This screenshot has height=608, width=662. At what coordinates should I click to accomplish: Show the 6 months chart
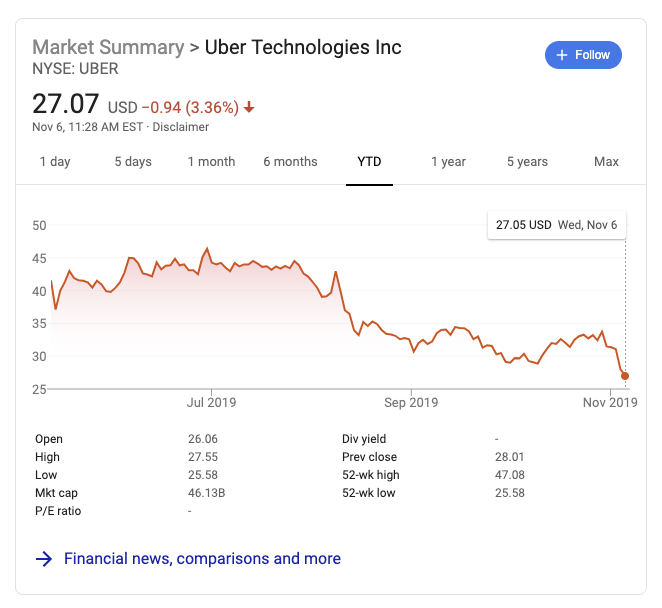tap(290, 162)
